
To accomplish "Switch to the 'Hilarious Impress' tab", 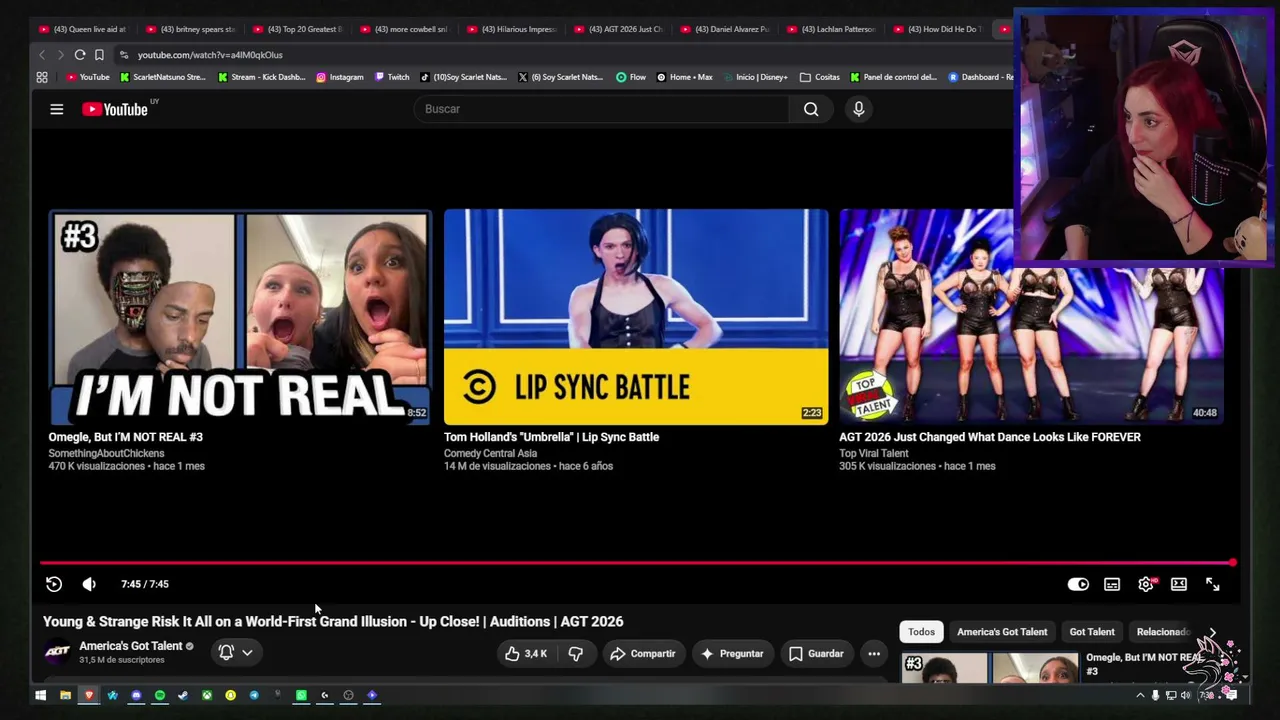I will [x=511, y=29].
